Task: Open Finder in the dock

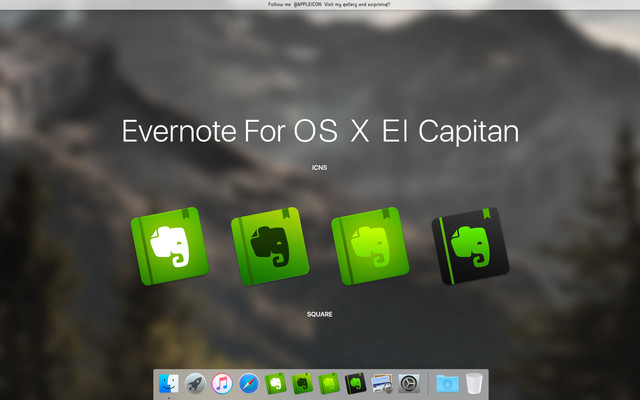Action: pos(169,383)
